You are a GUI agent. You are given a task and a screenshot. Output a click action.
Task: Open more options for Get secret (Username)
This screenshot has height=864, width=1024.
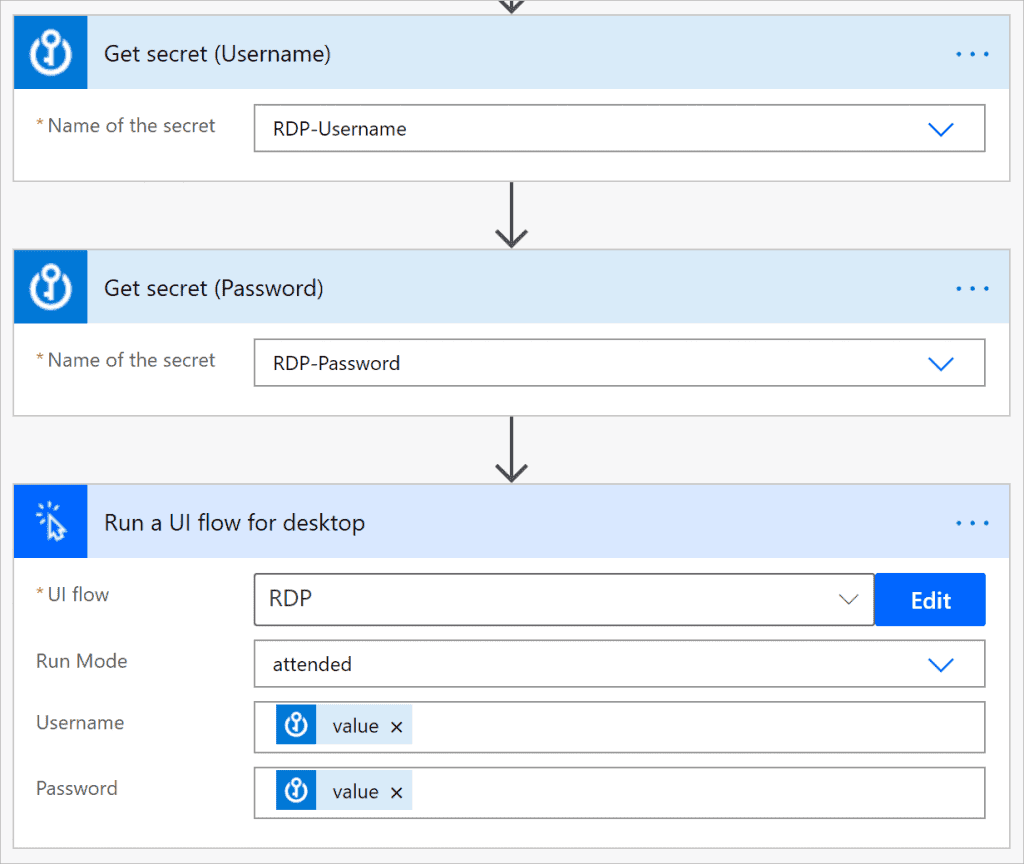tap(972, 54)
